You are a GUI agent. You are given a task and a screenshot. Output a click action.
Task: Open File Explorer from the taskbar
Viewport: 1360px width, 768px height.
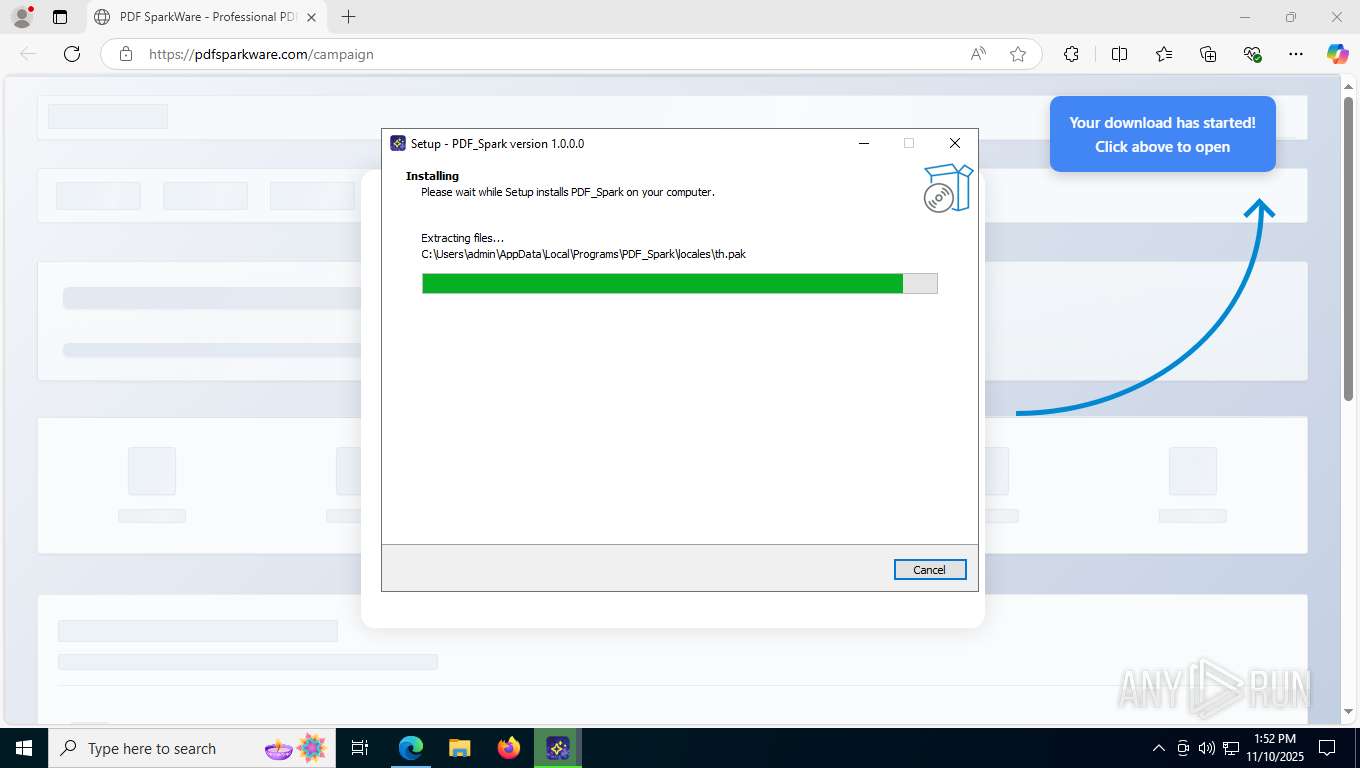click(x=459, y=748)
